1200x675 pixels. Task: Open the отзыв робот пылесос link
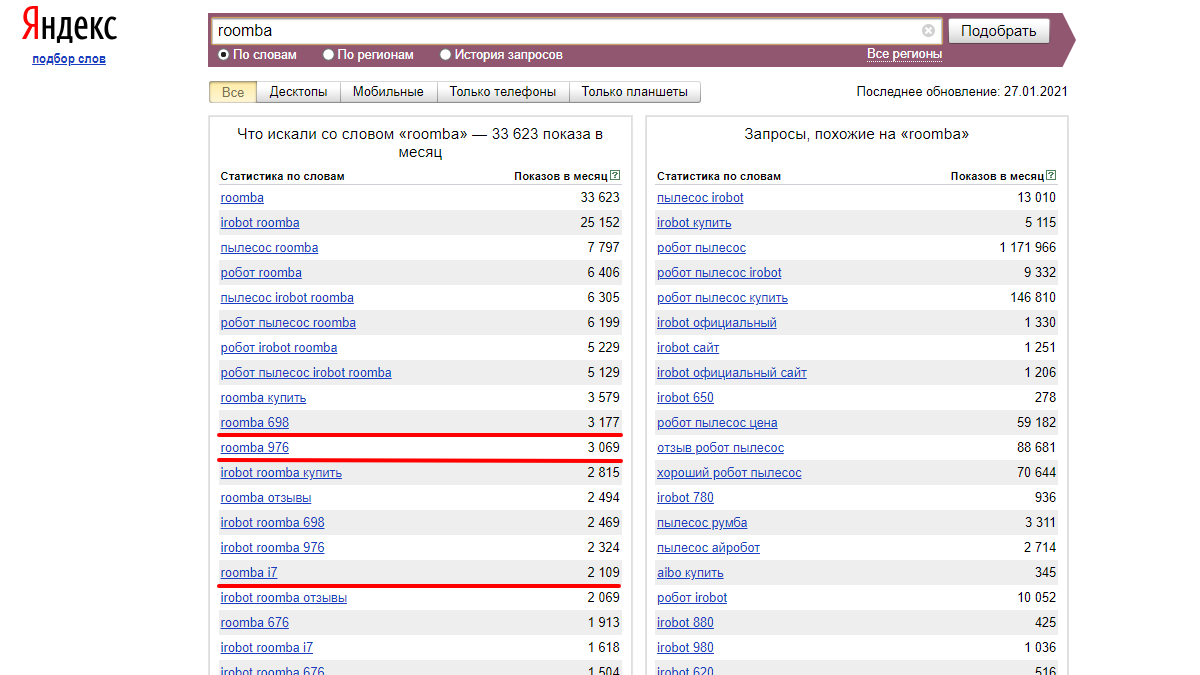click(x=720, y=448)
